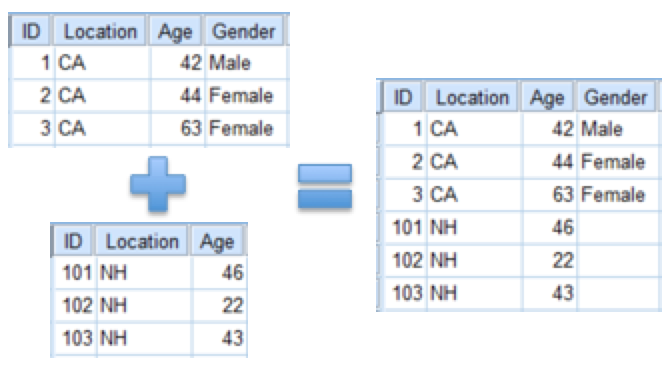Screen dimensions: 672x368
Task: Select empty Gender cell for ID 101 row
Action: click(618, 227)
